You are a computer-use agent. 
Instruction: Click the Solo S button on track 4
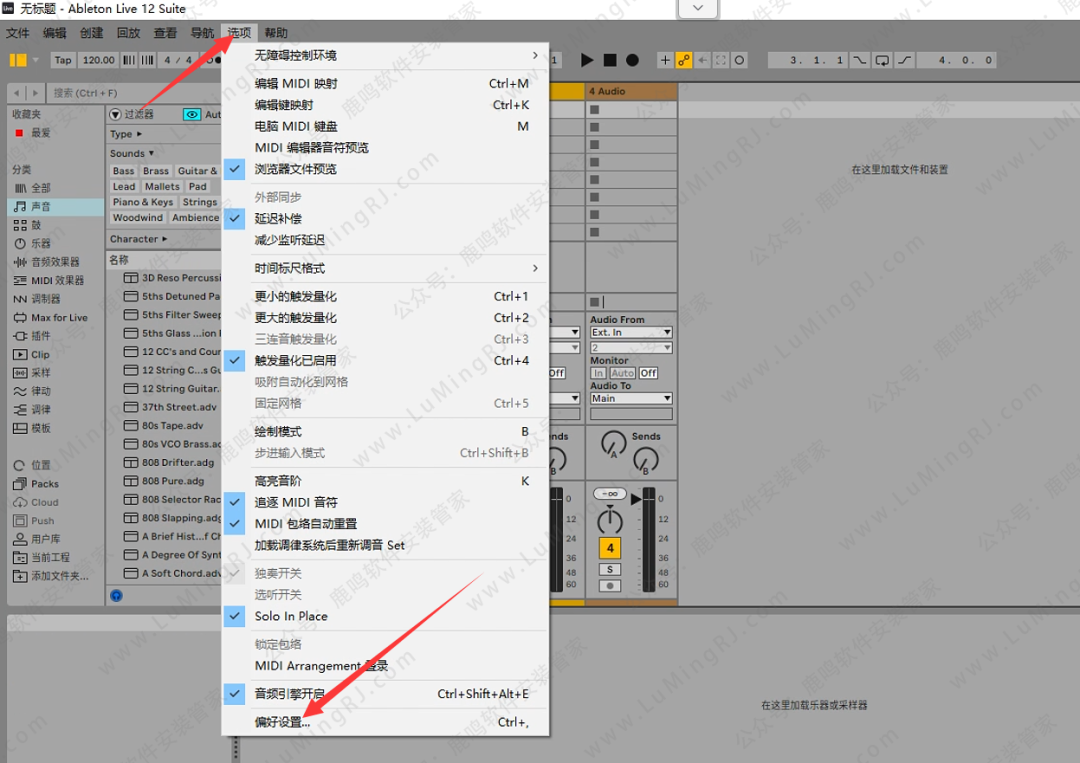point(609,569)
